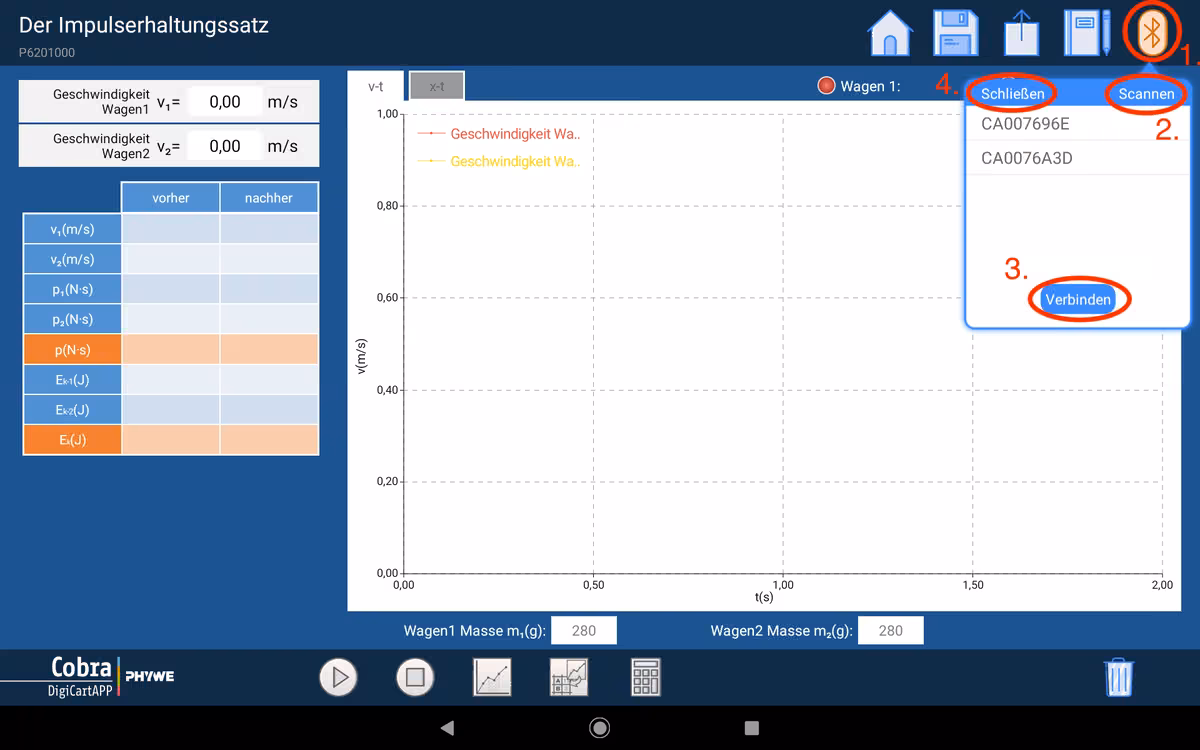Open the single line graph view icon

tap(492, 677)
